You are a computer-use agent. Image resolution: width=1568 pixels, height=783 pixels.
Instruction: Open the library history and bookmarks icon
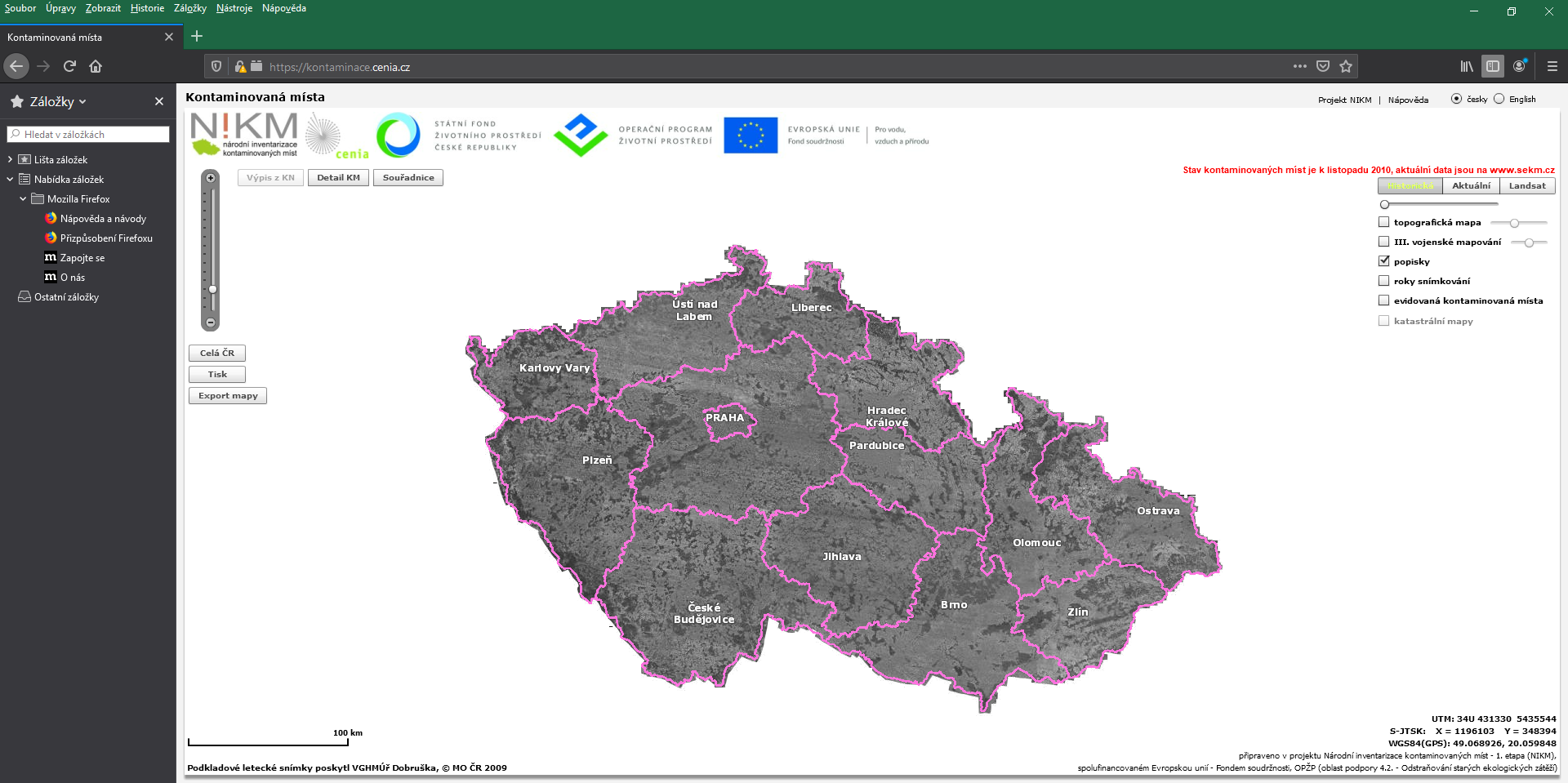[1467, 66]
